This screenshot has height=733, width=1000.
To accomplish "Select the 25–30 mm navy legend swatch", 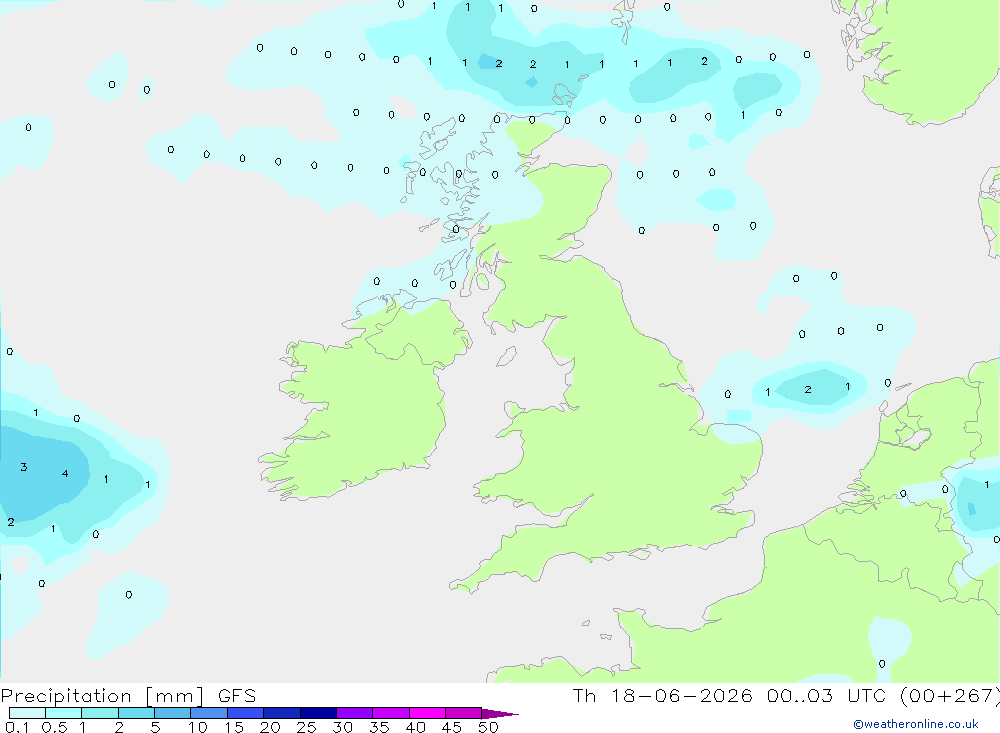I will tap(318, 713).
